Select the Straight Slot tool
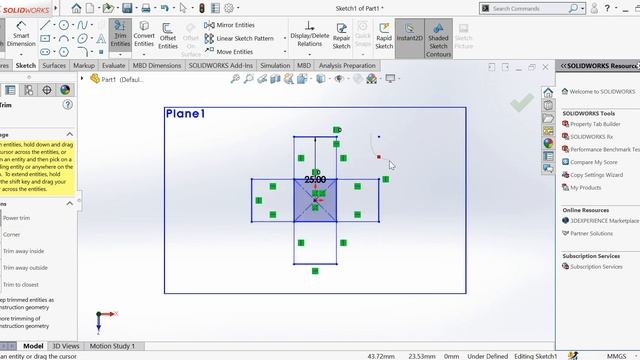The height and width of the screenshot is (360, 640). click(x=45, y=52)
